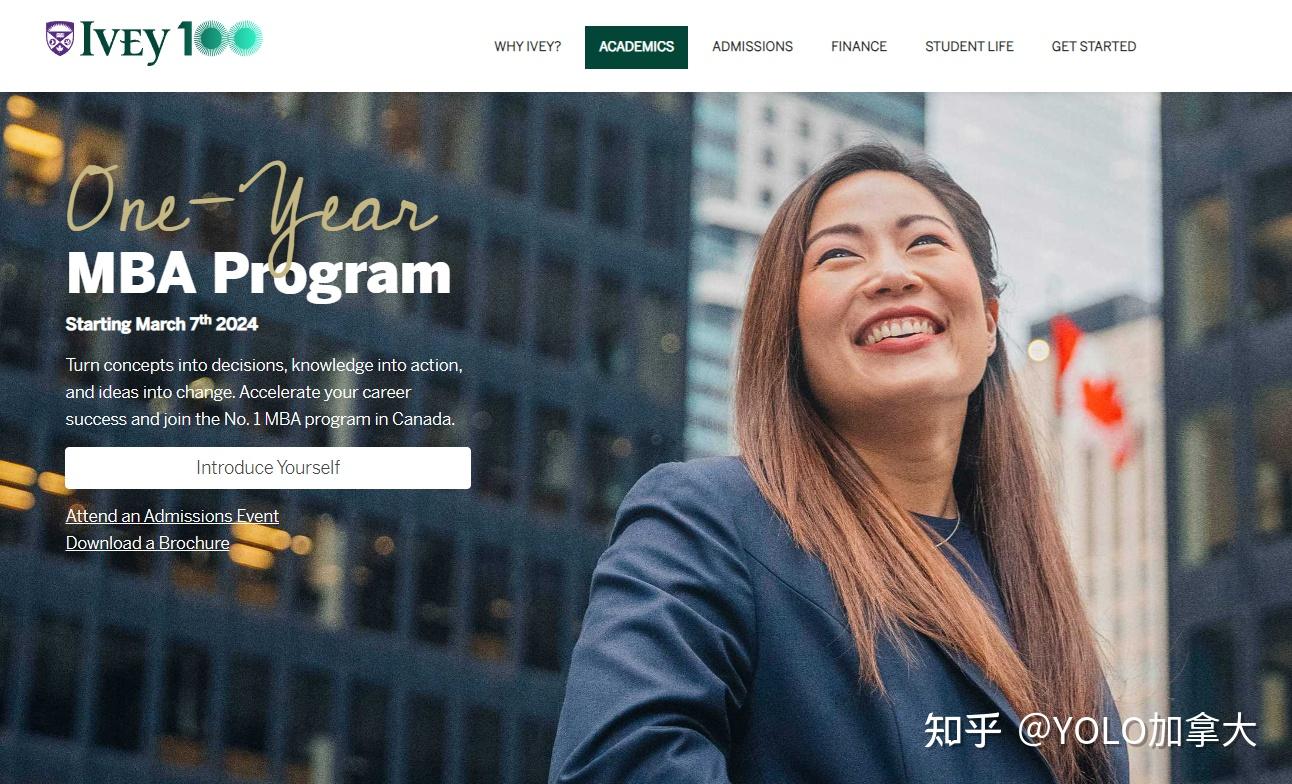Click the Ivey wordmark in the header

[125, 41]
